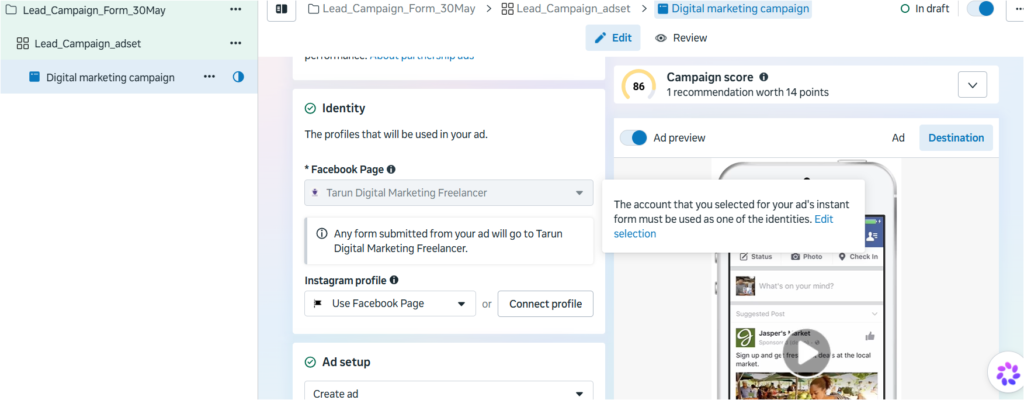This screenshot has width=1024, height=400.
Task: Click the Suggested Post chevron in preview
Action: tap(875, 314)
